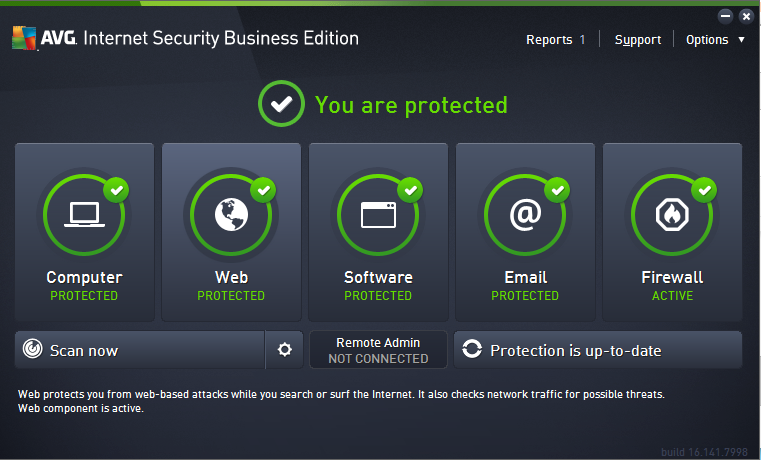Click the Remote Admin NOT CONNECTED button

(x=378, y=350)
